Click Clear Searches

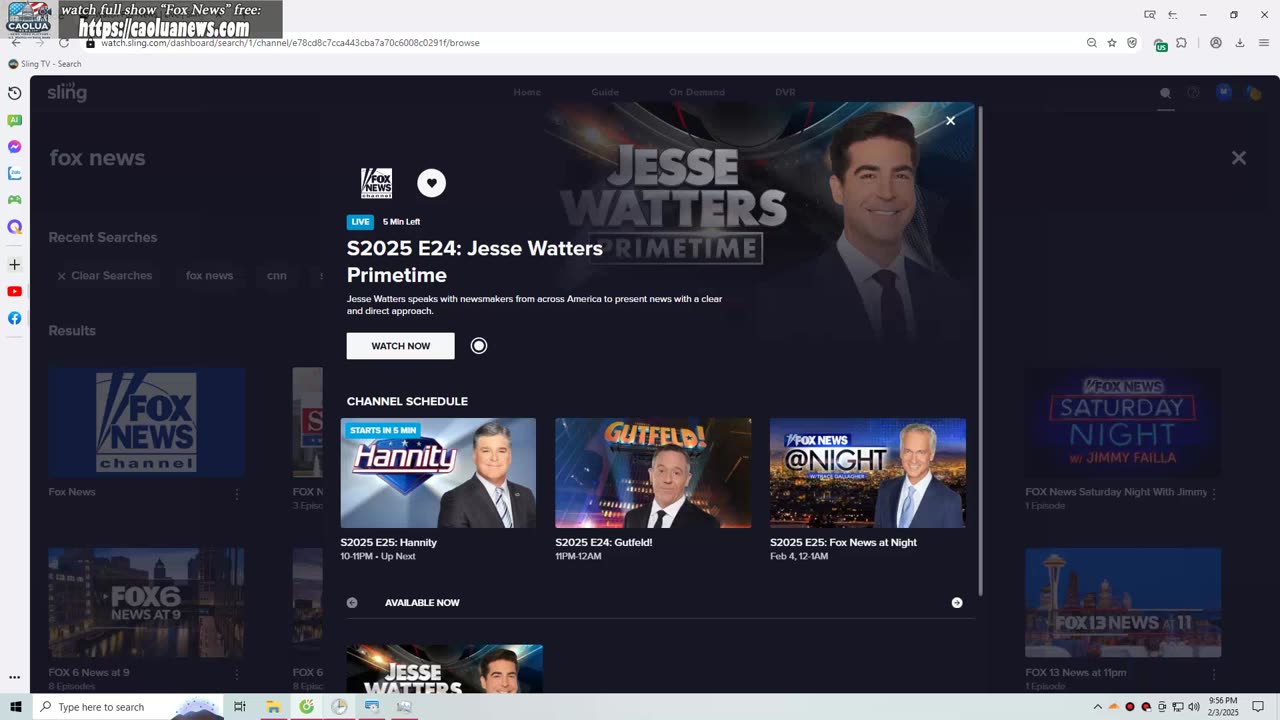click(x=104, y=276)
